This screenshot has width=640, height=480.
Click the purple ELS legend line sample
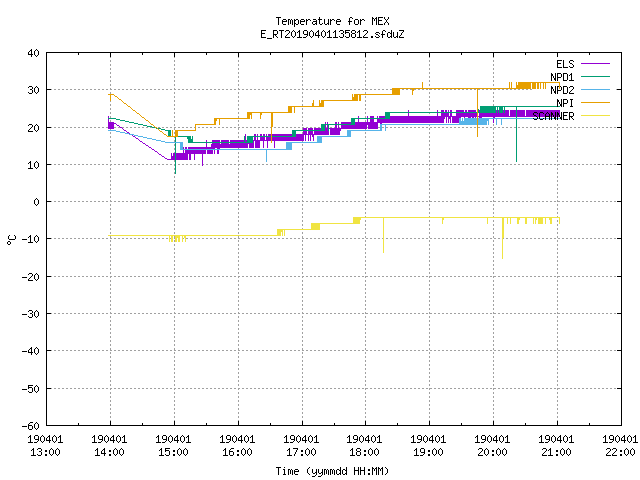595,64
